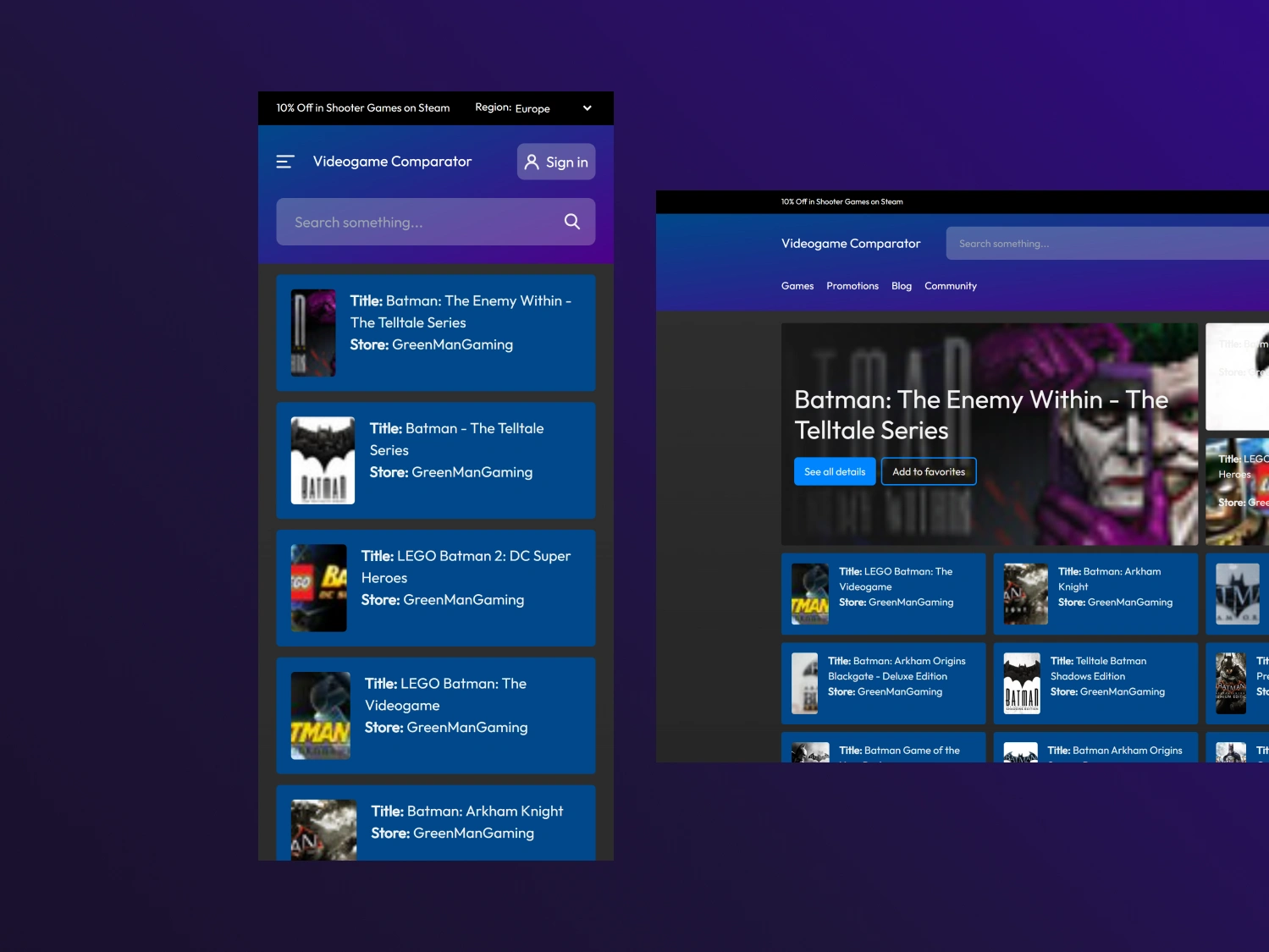Viewport: 1269px width, 952px height.
Task: Select title Batman: Arkham Origins Blackgate
Action: (x=897, y=669)
